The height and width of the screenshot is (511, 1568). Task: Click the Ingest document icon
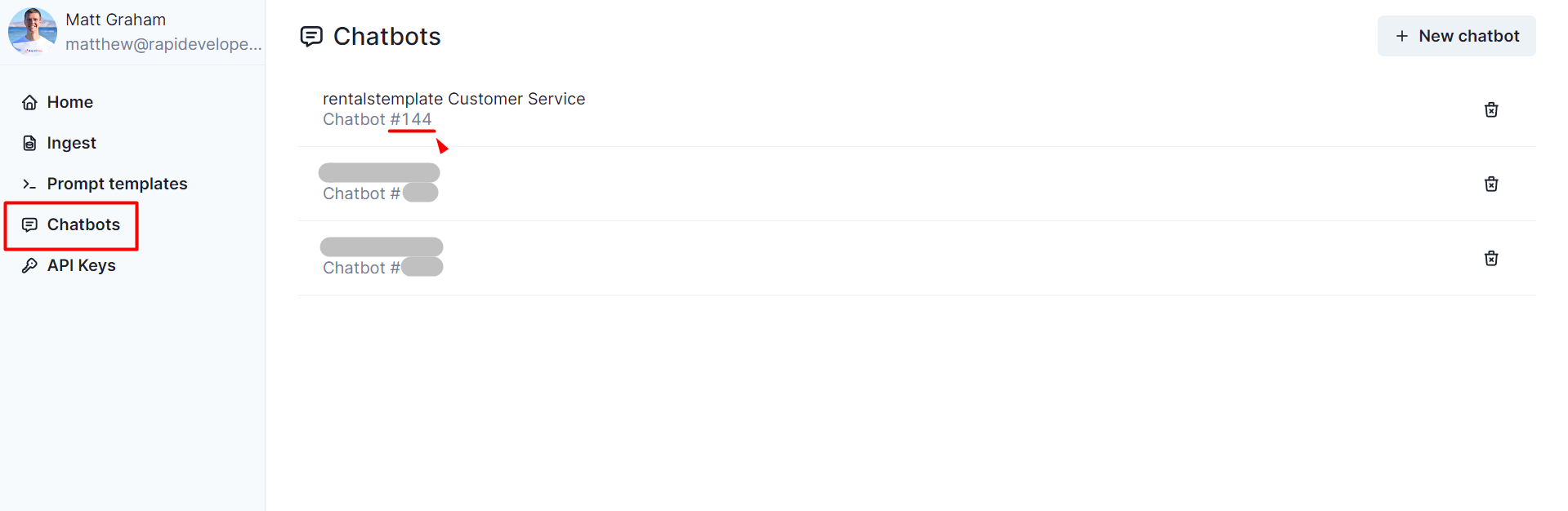tap(29, 143)
